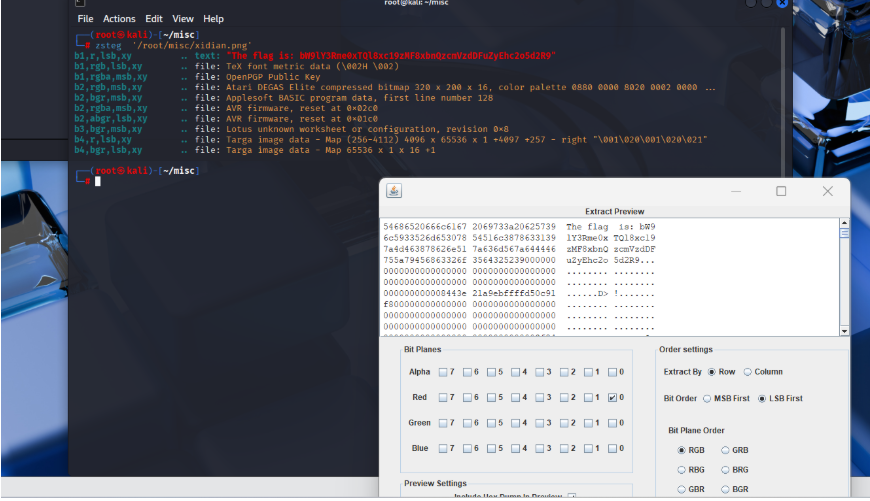Select RBG bit plane order
The height and width of the screenshot is (501, 870).
click(x=681, y=470)
